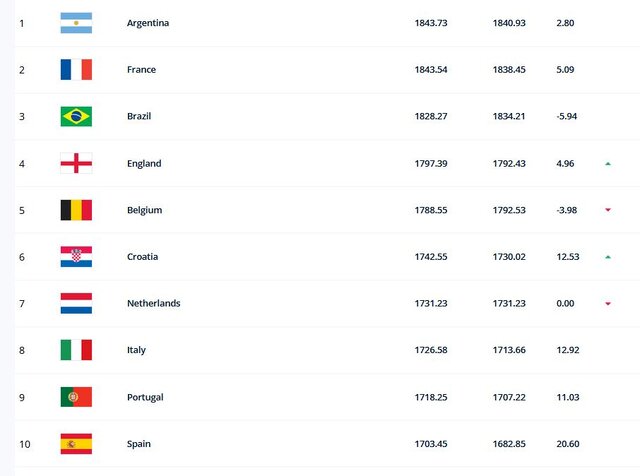Click Croatia's green up arrow indicator

607,257
